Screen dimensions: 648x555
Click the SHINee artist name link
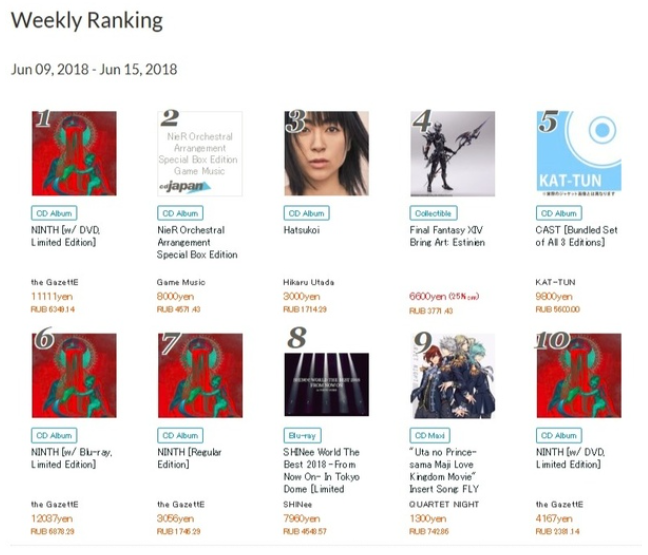coord(298,505)
